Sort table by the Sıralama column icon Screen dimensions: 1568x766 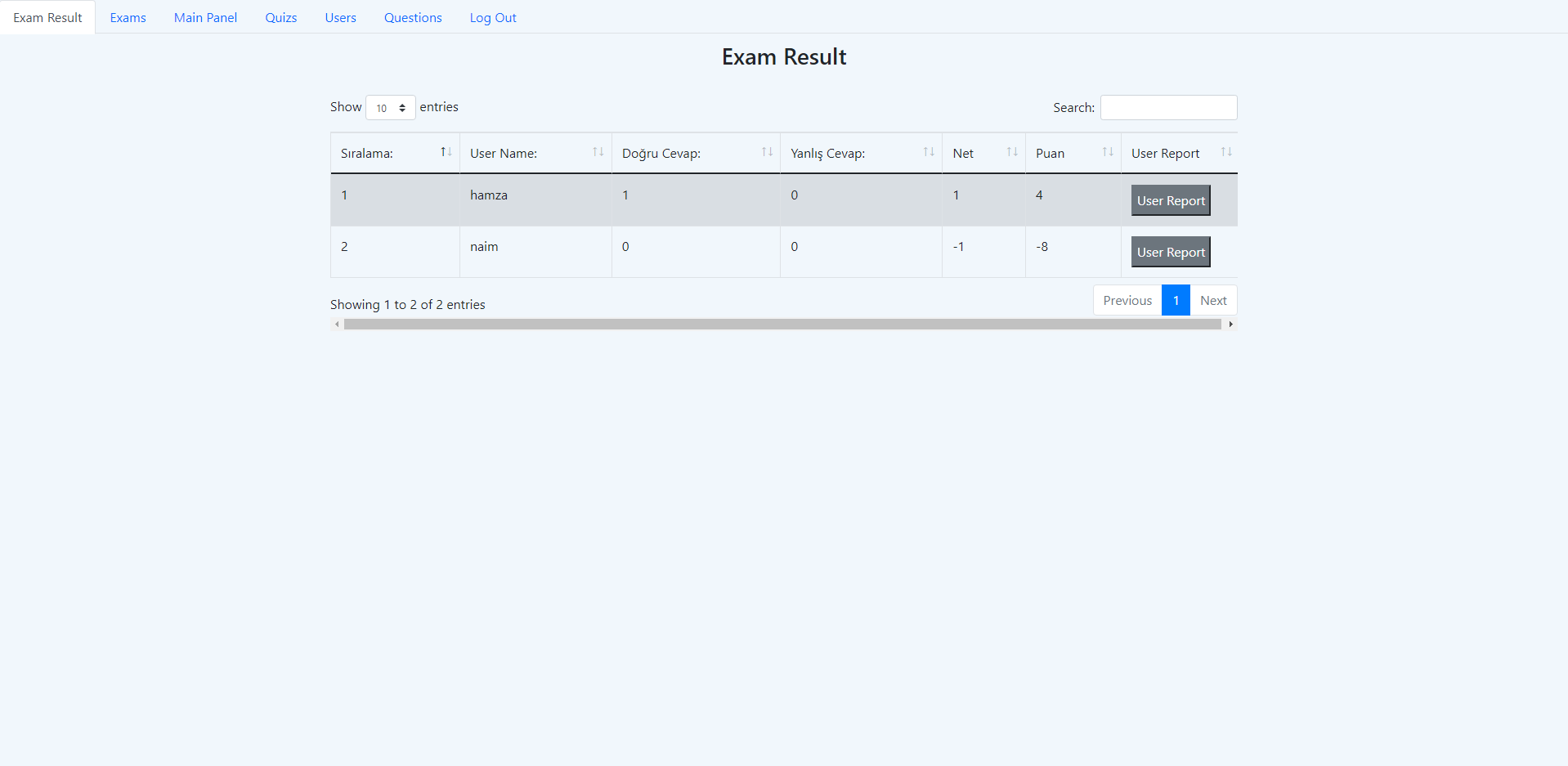(x=446, y=151)
